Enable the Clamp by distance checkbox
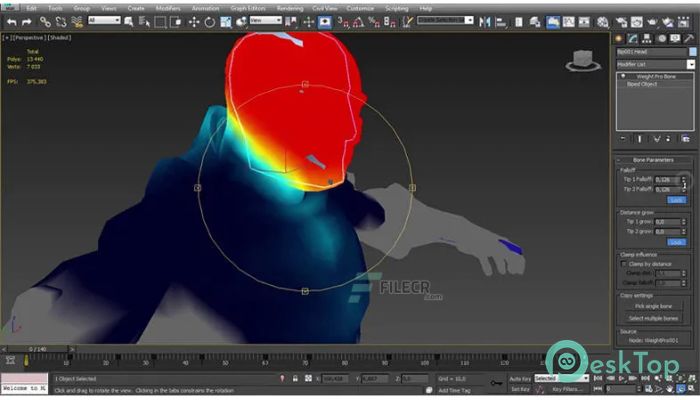 coord(624,264)
